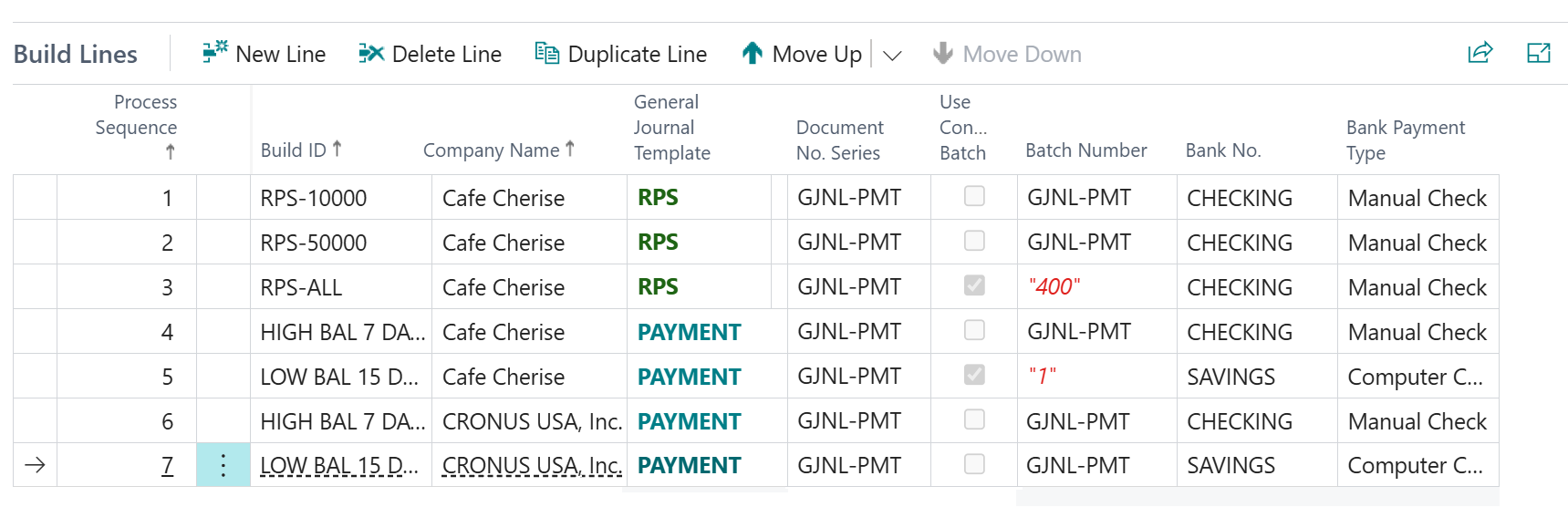
Task: Open the PAYMENT template link in row 4
Action: point(689,332)
